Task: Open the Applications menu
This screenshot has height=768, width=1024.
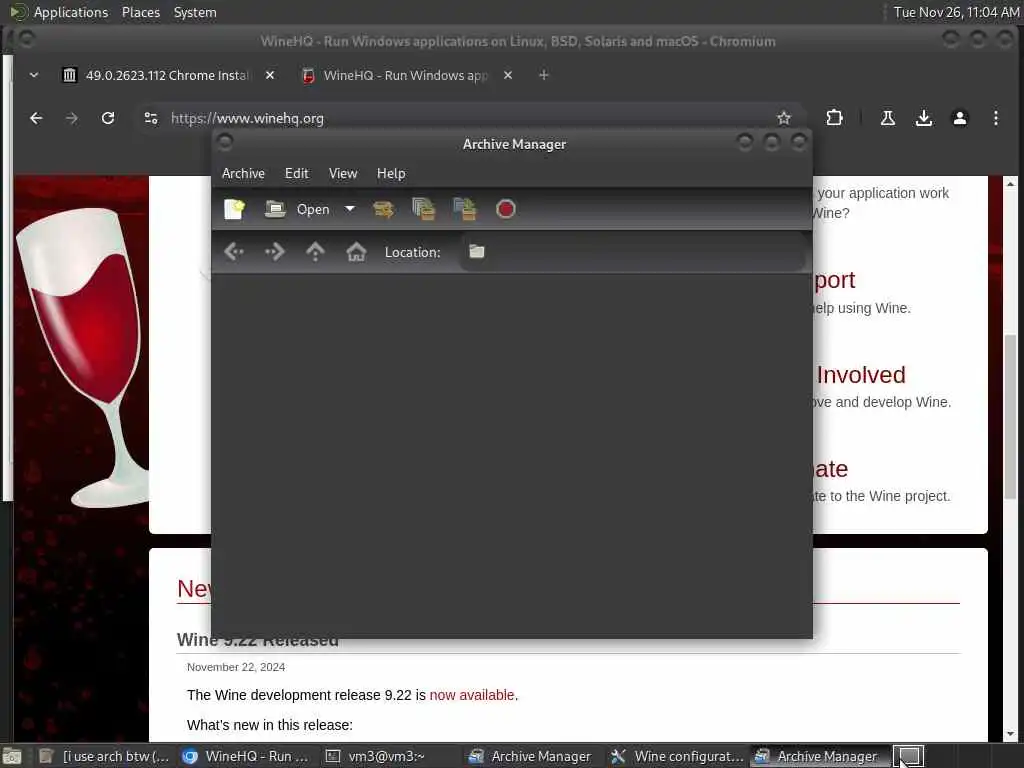Action: coord(59,12)
